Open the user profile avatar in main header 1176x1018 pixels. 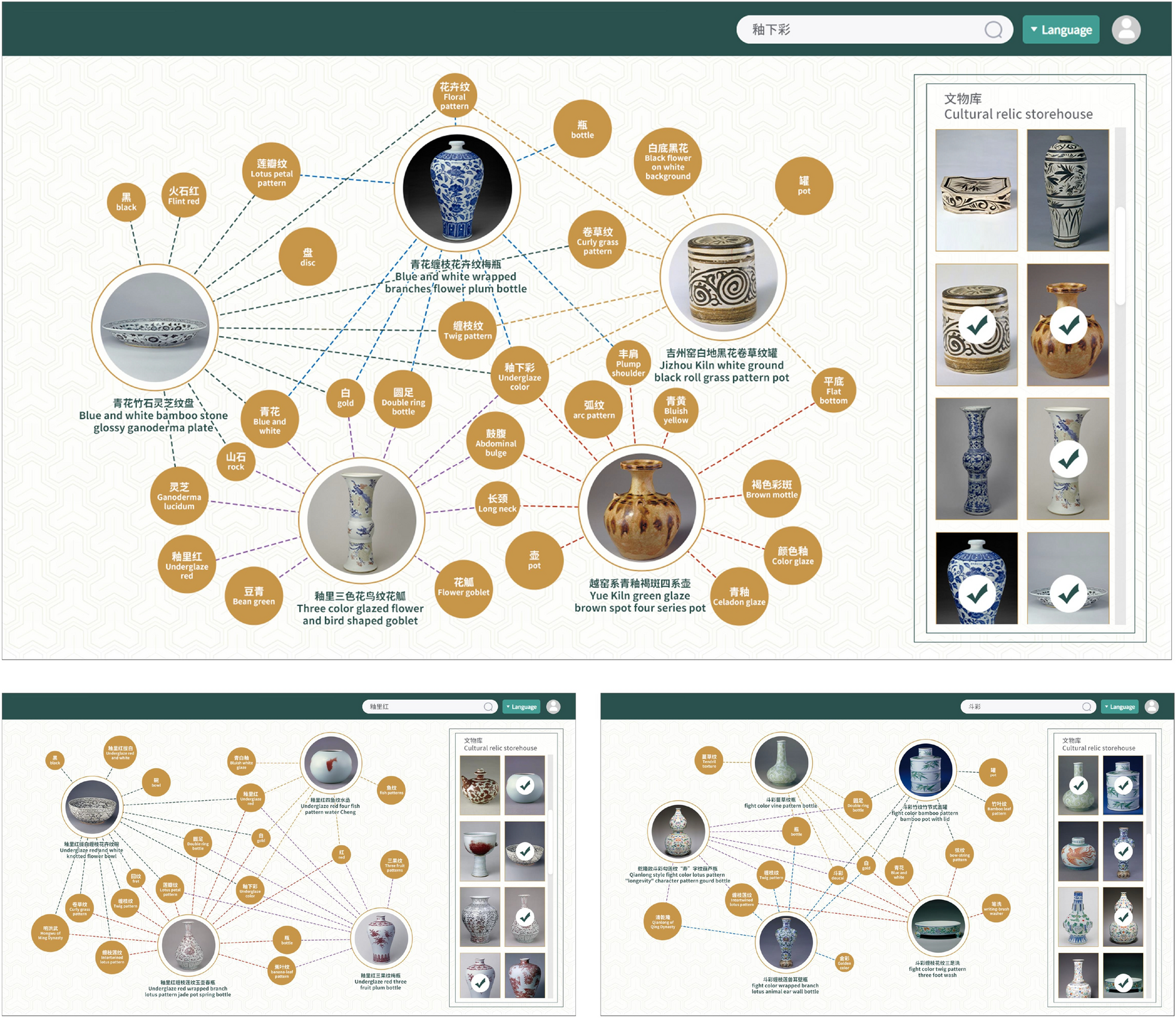click(1126, 29)
